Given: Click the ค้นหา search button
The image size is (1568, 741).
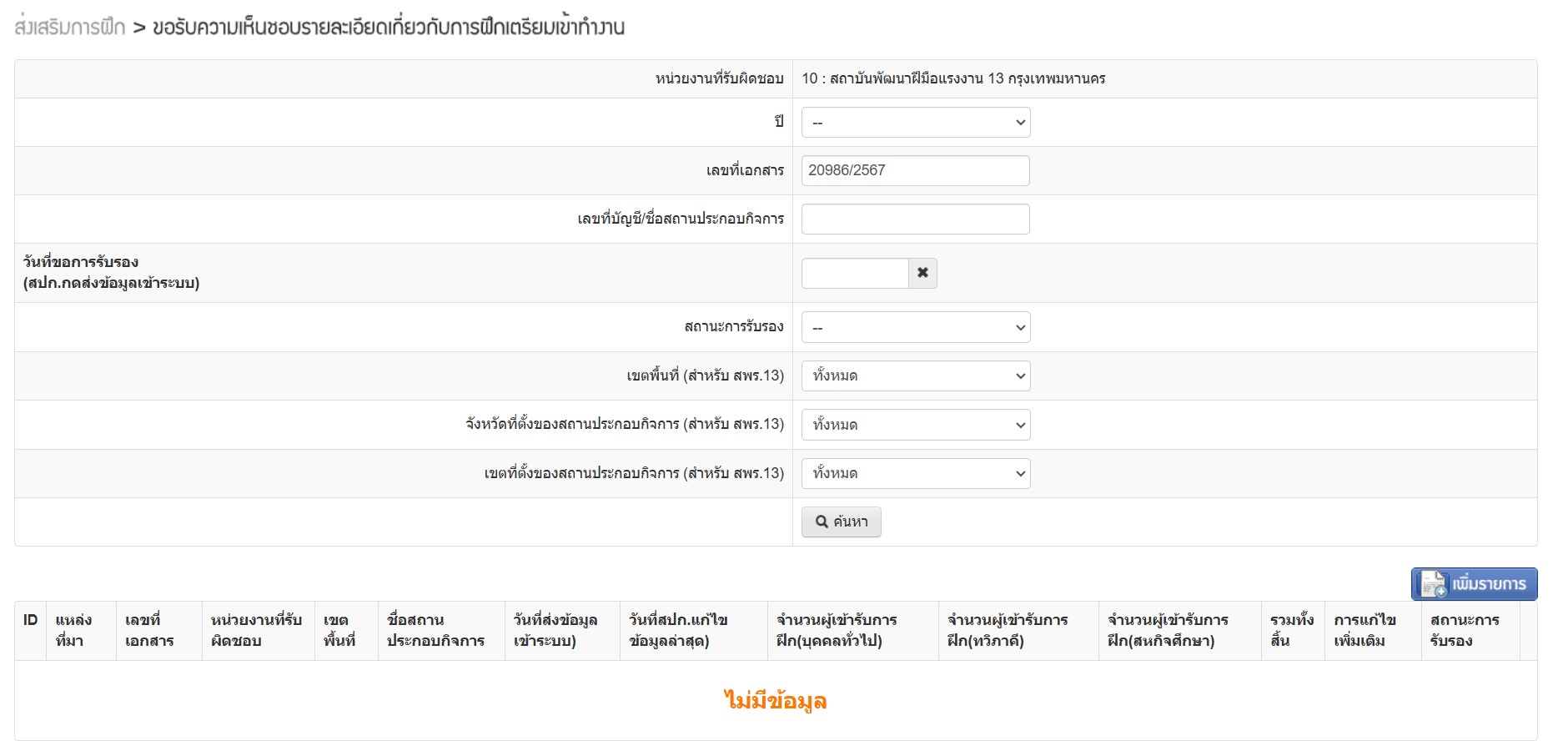Looking at the screenshot, I should point(841,522).
